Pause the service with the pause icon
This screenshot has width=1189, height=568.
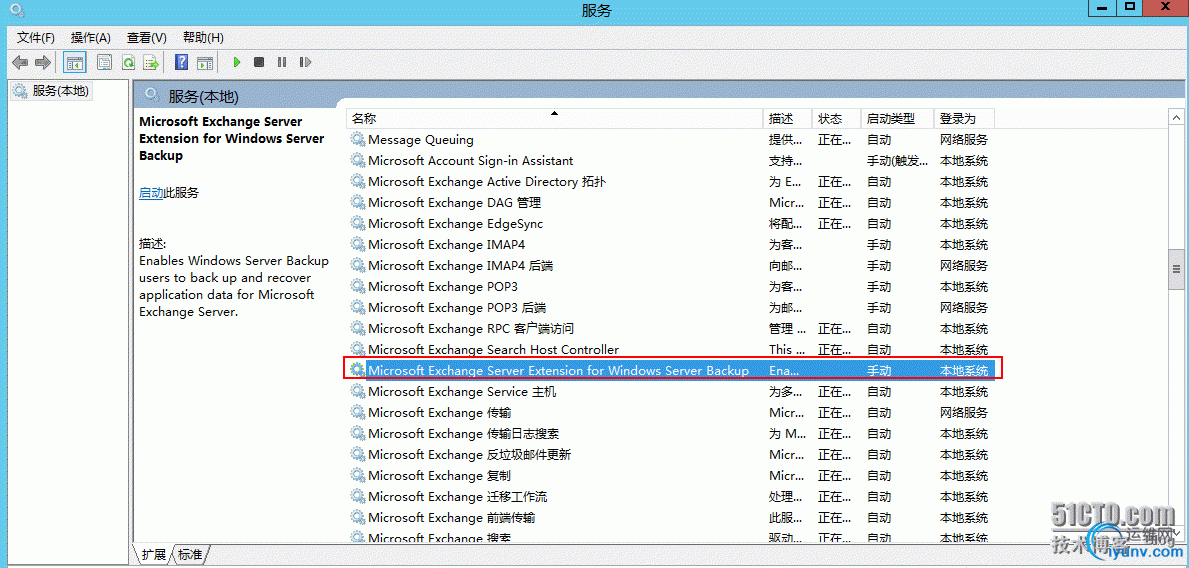point(281,62)
